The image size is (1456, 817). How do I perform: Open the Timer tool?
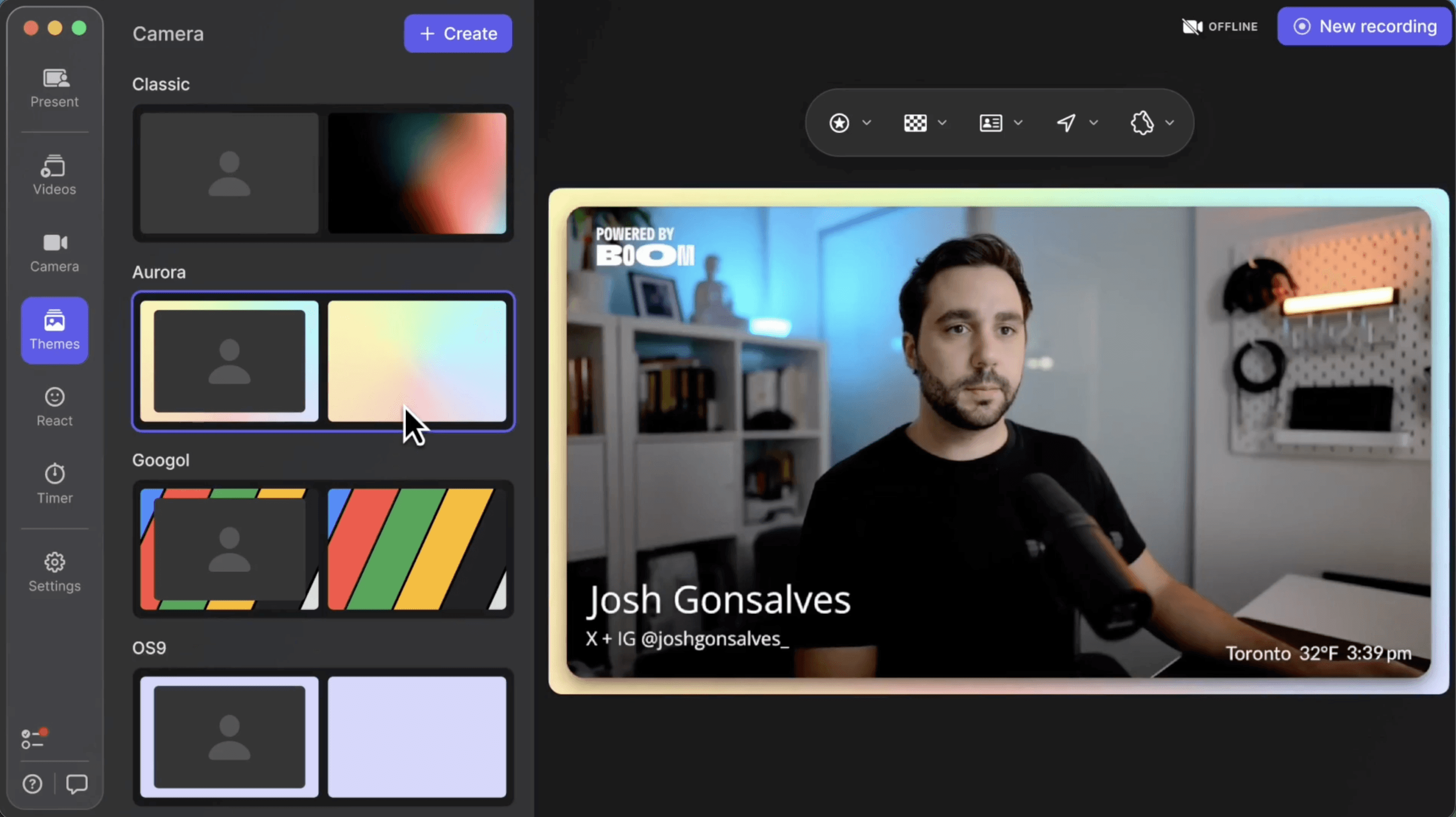(x=54, y=483)
